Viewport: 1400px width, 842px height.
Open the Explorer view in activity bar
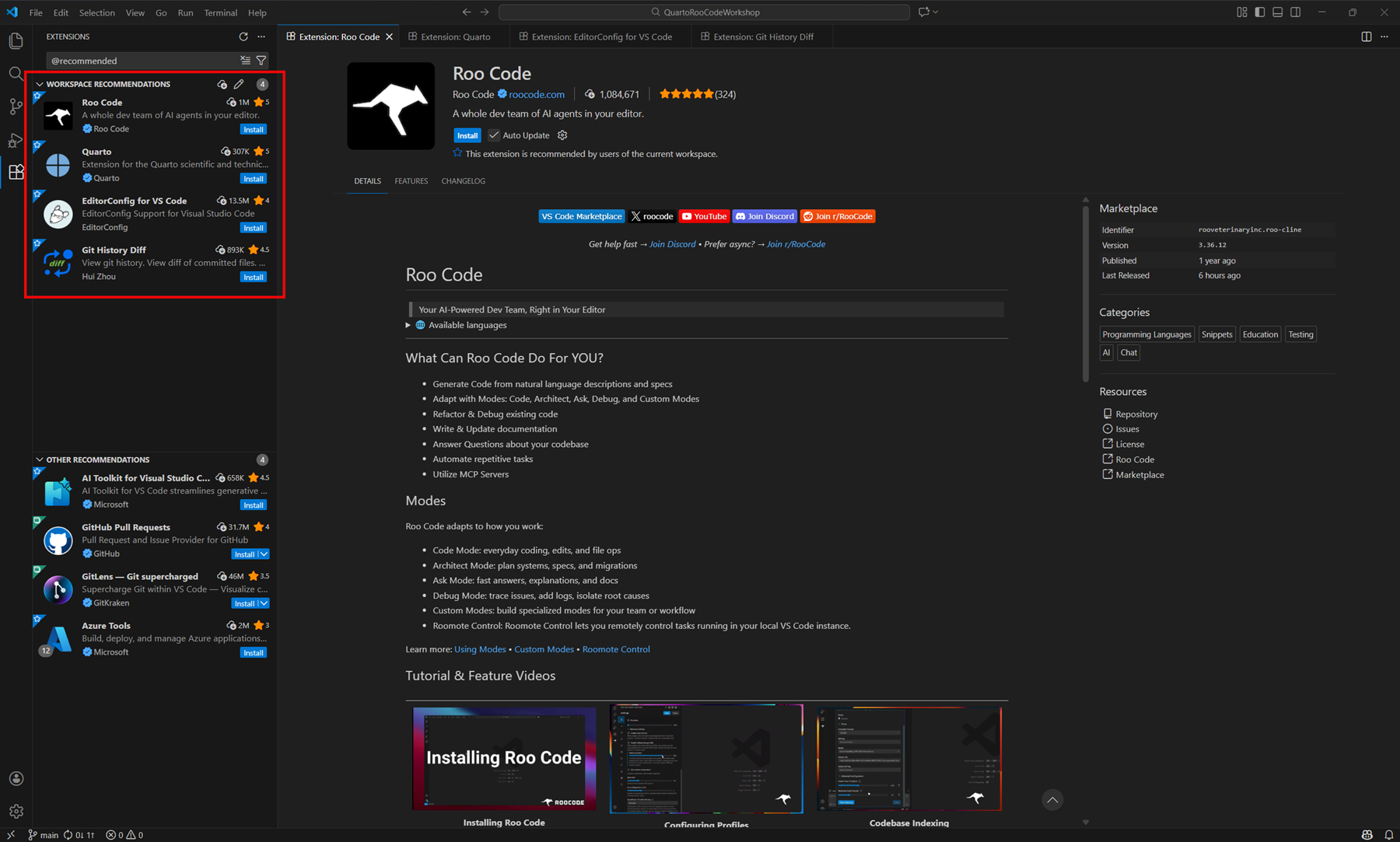tap(16, 40)
